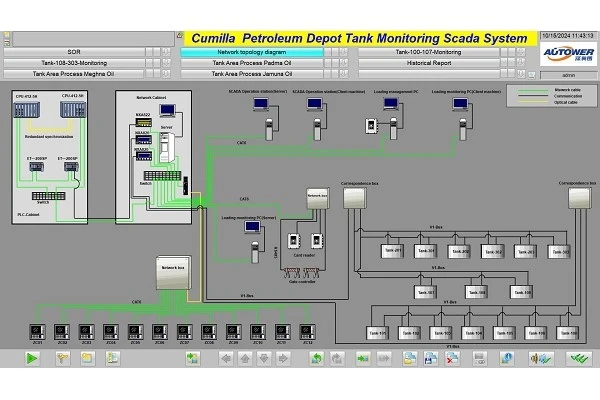This screenshot has width=600, height=400.
Task: Click the small Network box near the card readers
Action: tap(318, 198)
